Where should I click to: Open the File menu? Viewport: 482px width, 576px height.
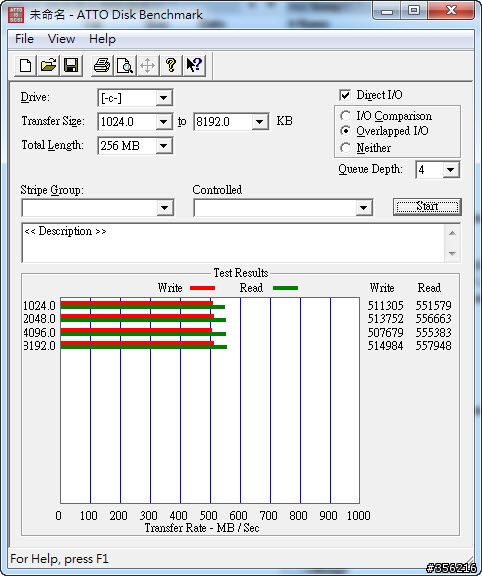coord(24,39)
